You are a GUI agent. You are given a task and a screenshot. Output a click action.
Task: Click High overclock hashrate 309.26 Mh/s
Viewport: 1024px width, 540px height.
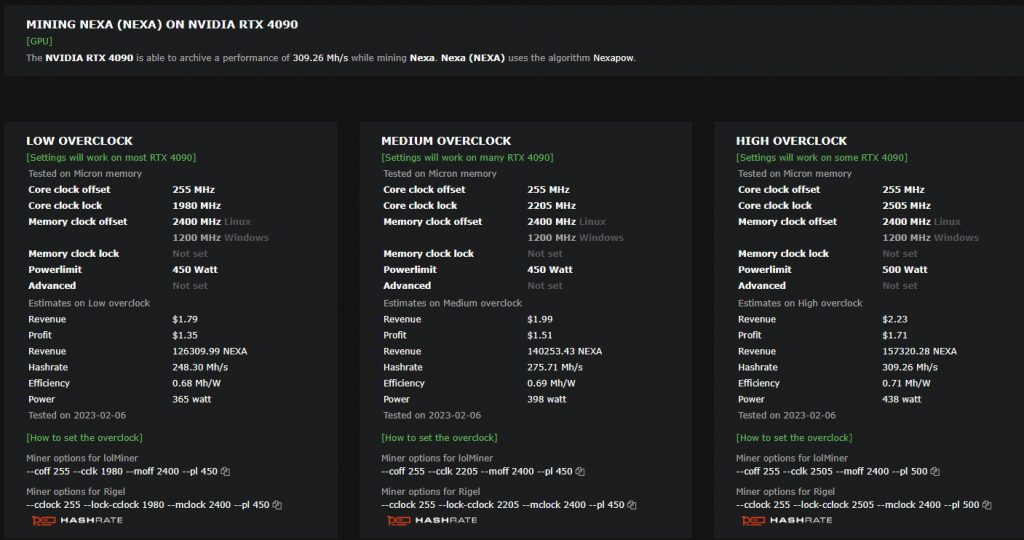pyautogui.click(x=910, y=367)
